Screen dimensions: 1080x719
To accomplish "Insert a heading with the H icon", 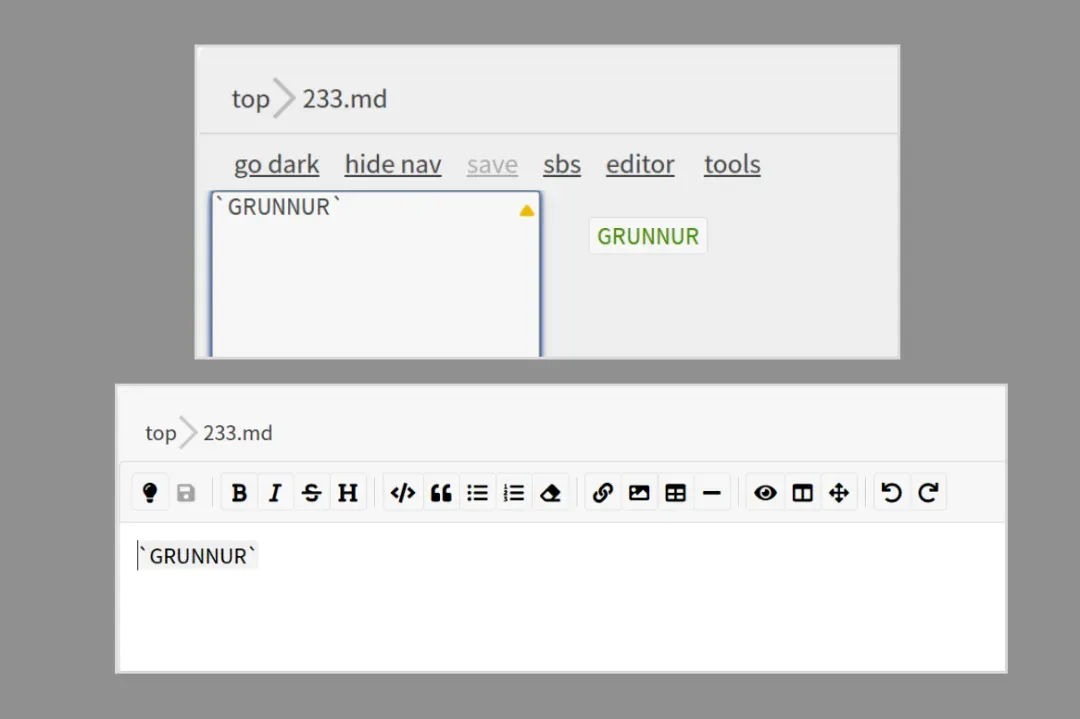I will tap(348, 492).
